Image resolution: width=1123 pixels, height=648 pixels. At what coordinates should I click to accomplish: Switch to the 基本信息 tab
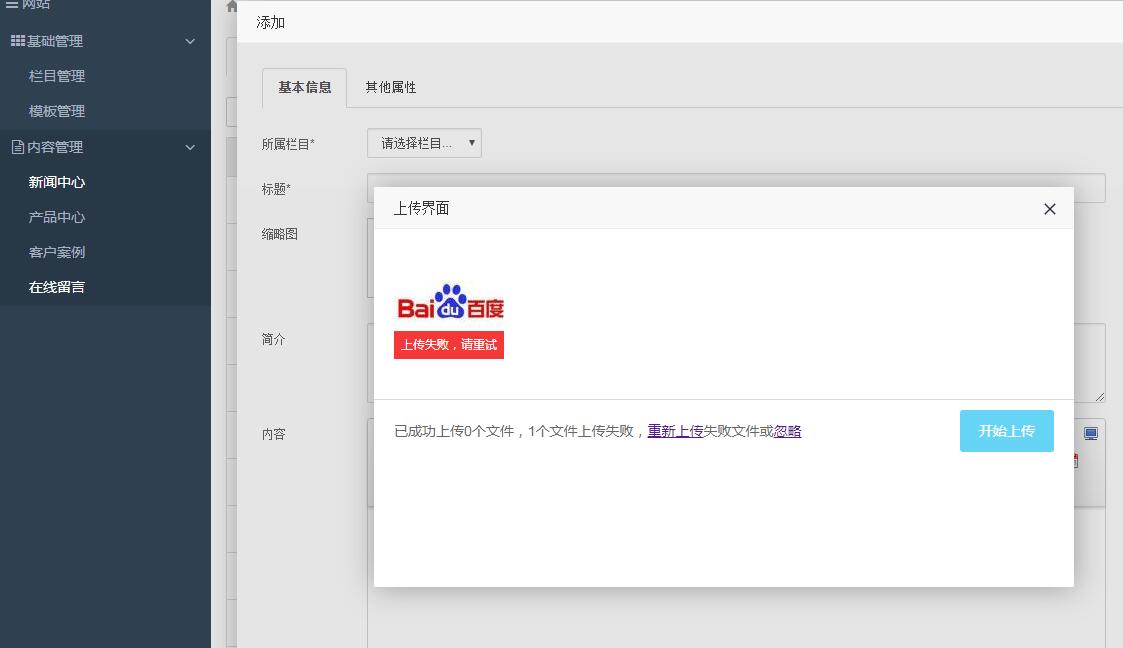tap(304, 87)
